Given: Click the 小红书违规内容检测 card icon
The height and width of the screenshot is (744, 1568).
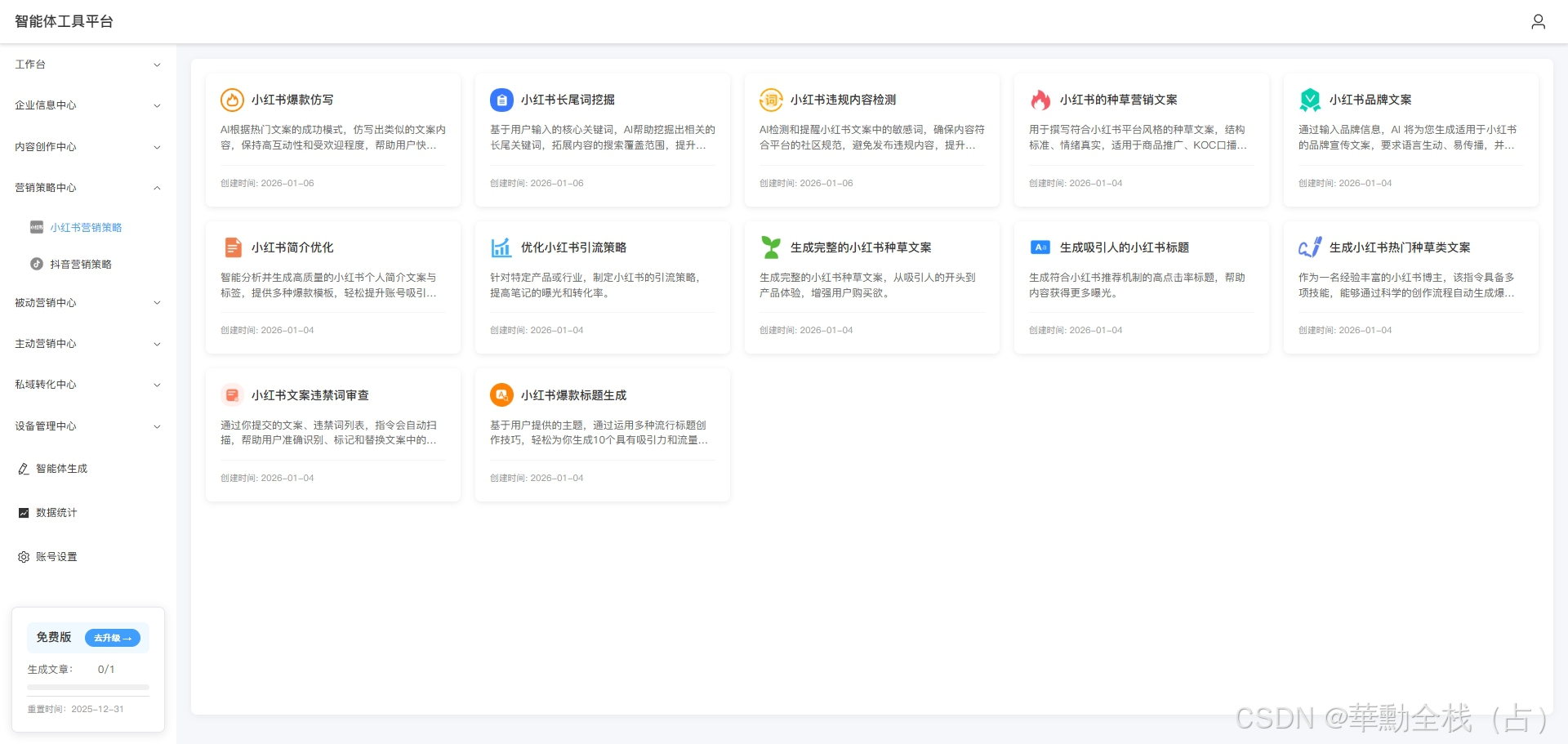Looking at the screenshot, I should tap(771, 100).
